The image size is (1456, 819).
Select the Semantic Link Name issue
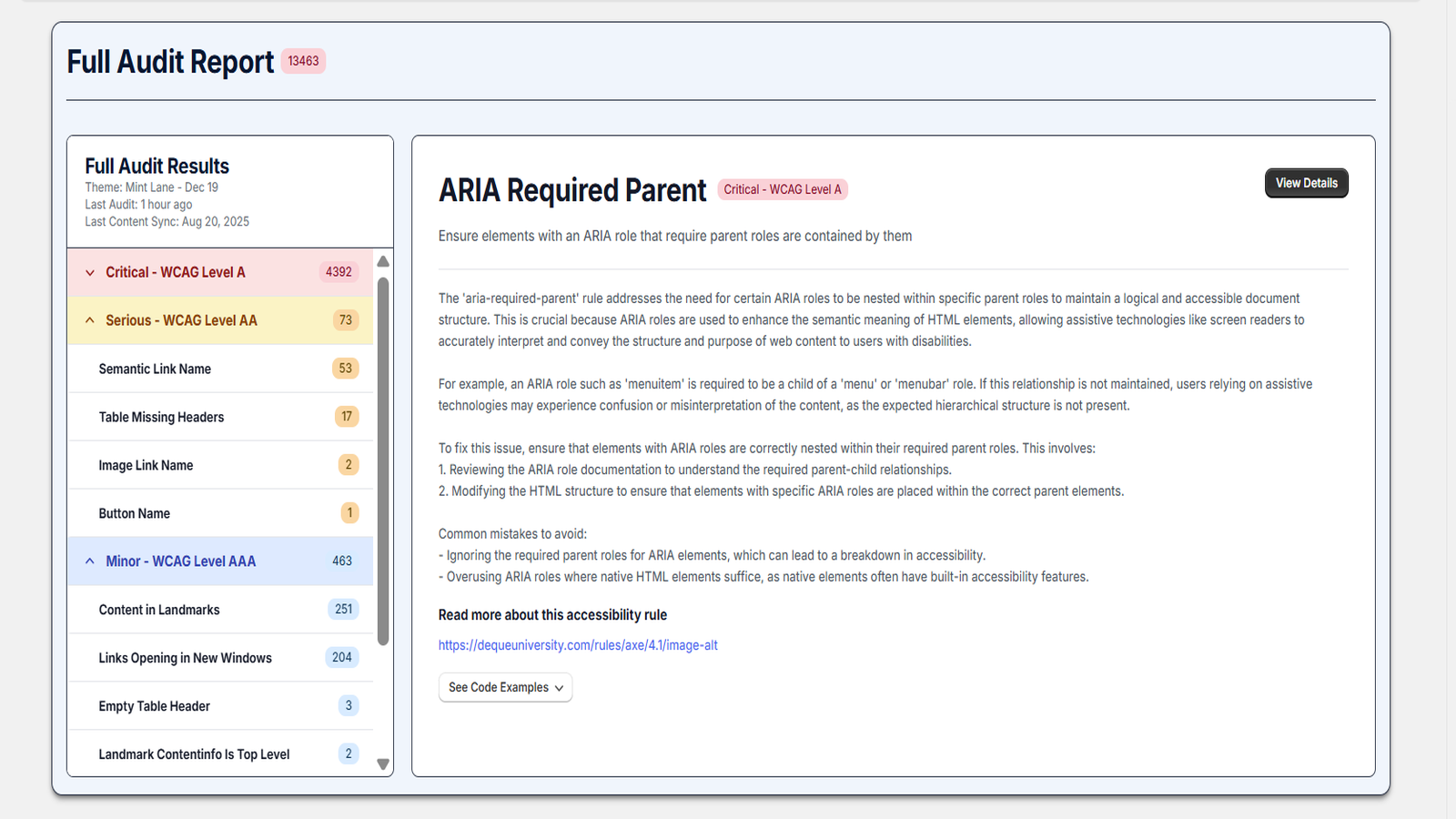coord(155,369)
